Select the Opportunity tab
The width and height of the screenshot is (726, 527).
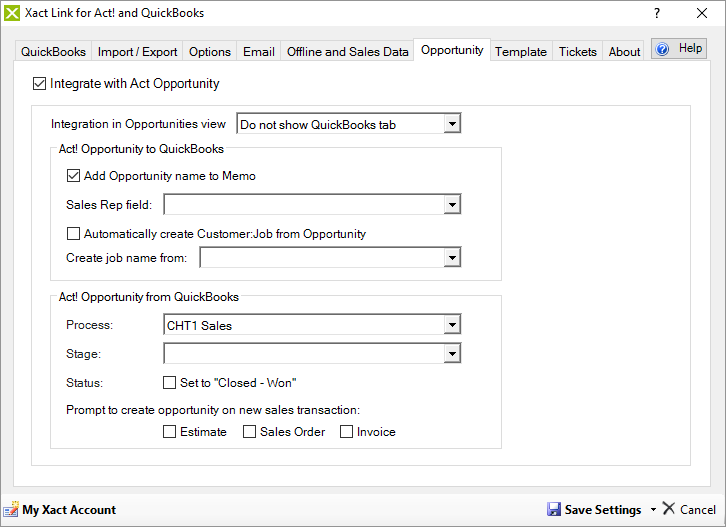point(452,50)
